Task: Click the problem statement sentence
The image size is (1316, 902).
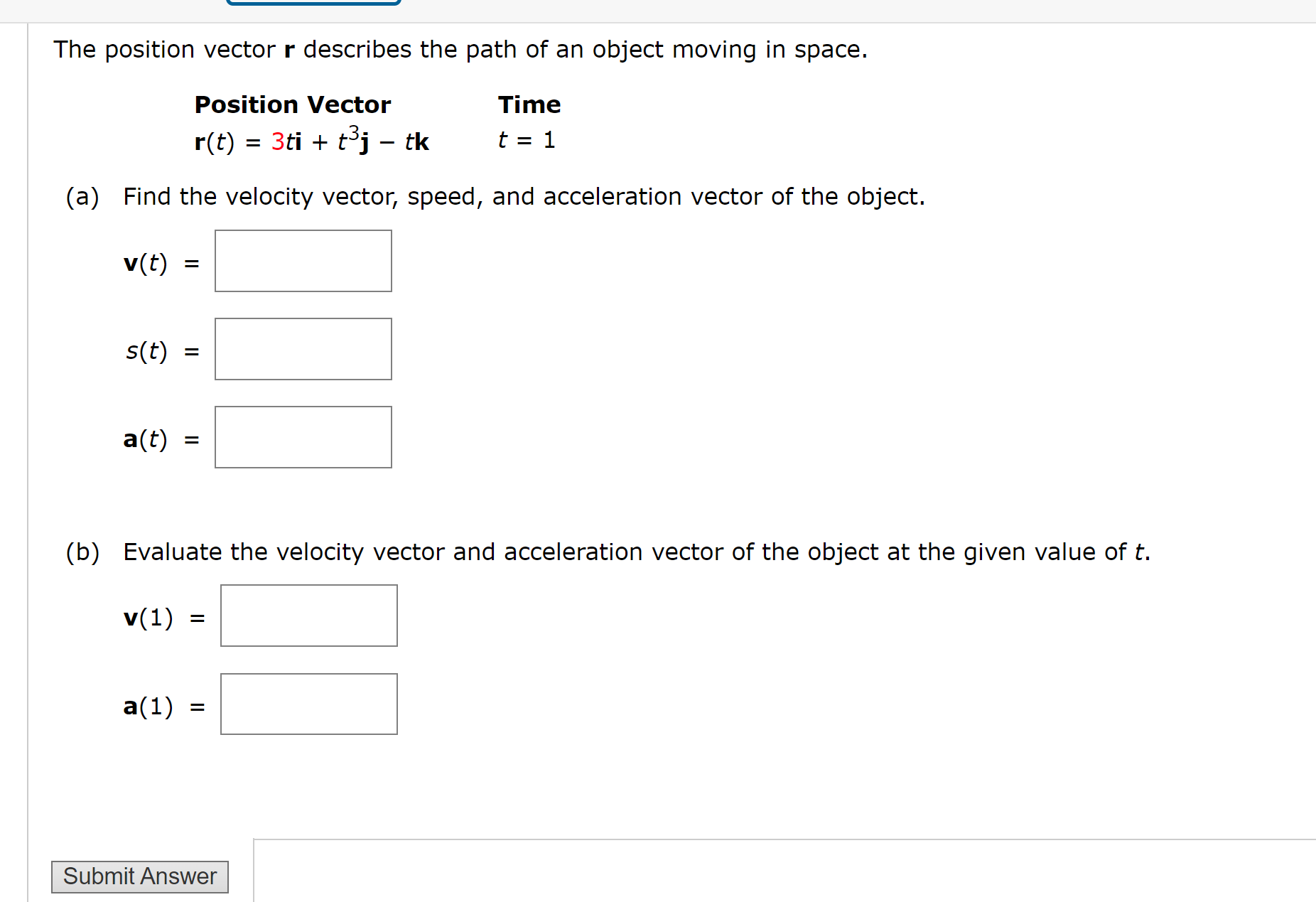Action: tap(460, 49)
